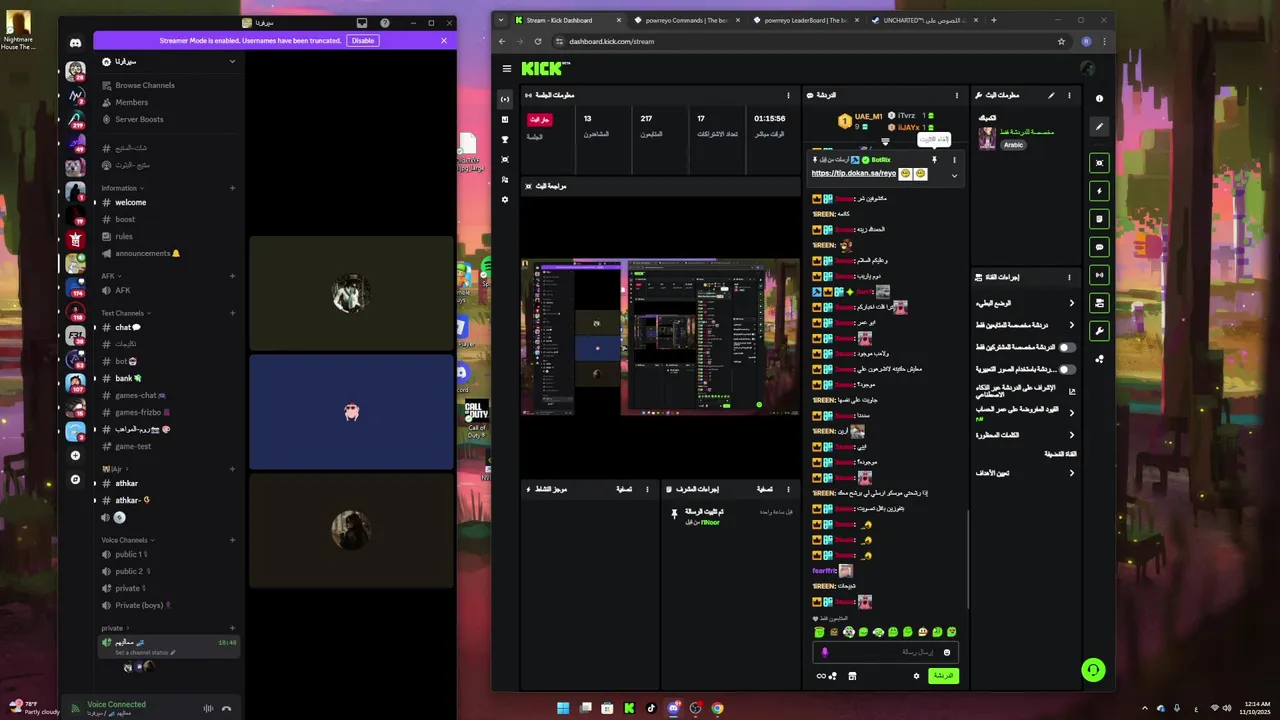Disconnect from Discord voice channel

click(x=226, y=708)
